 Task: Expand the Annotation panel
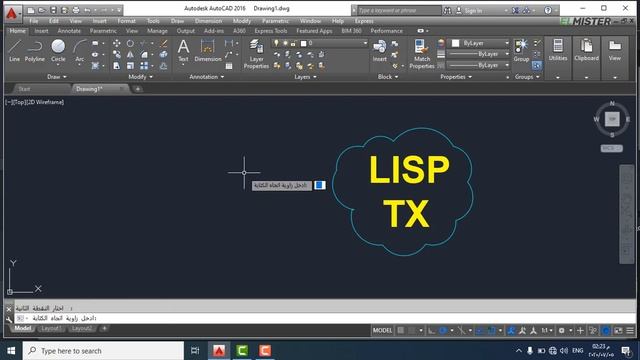(x=207, y=77)
